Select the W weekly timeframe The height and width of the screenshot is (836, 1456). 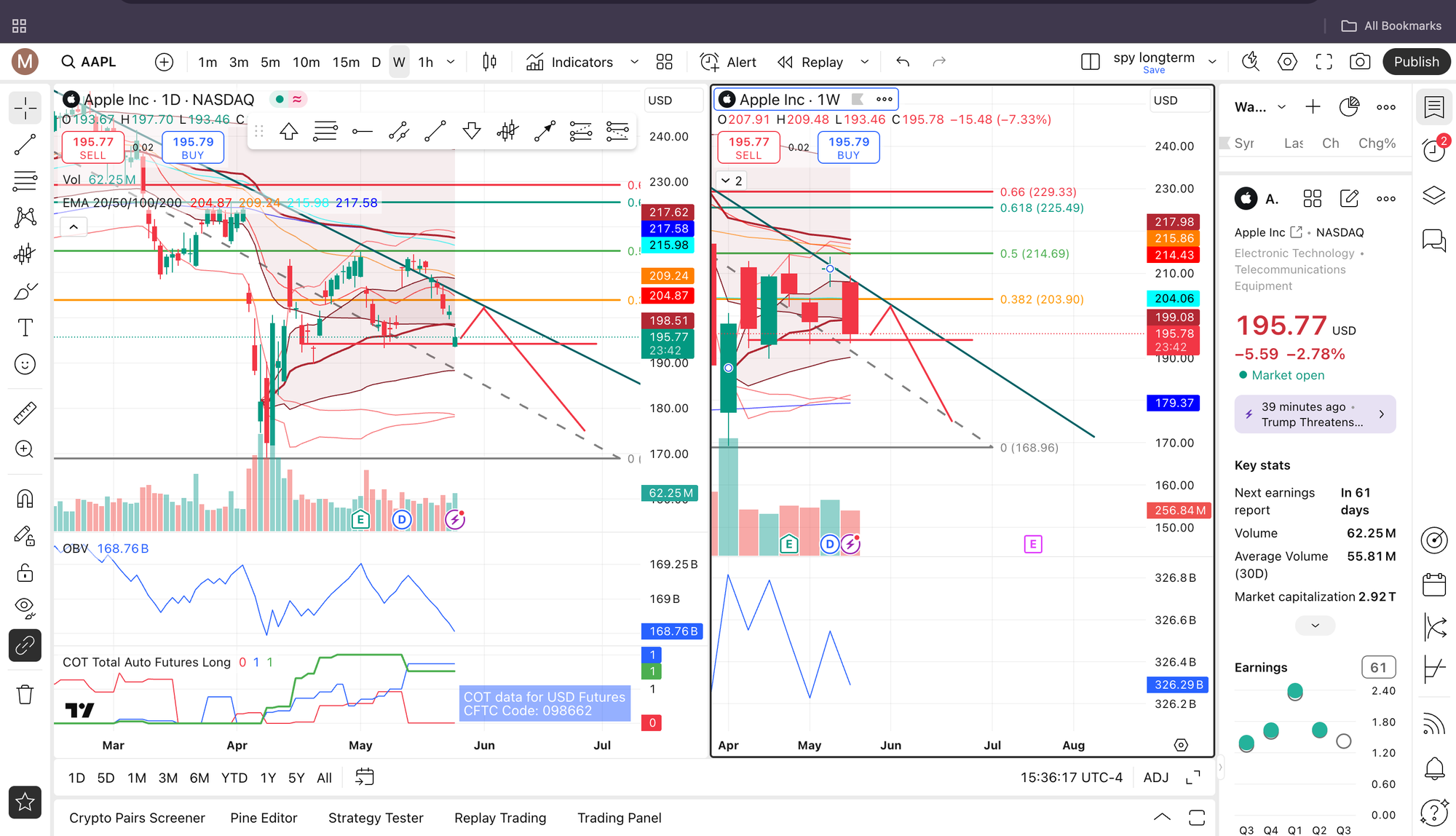tap(399, 62)
